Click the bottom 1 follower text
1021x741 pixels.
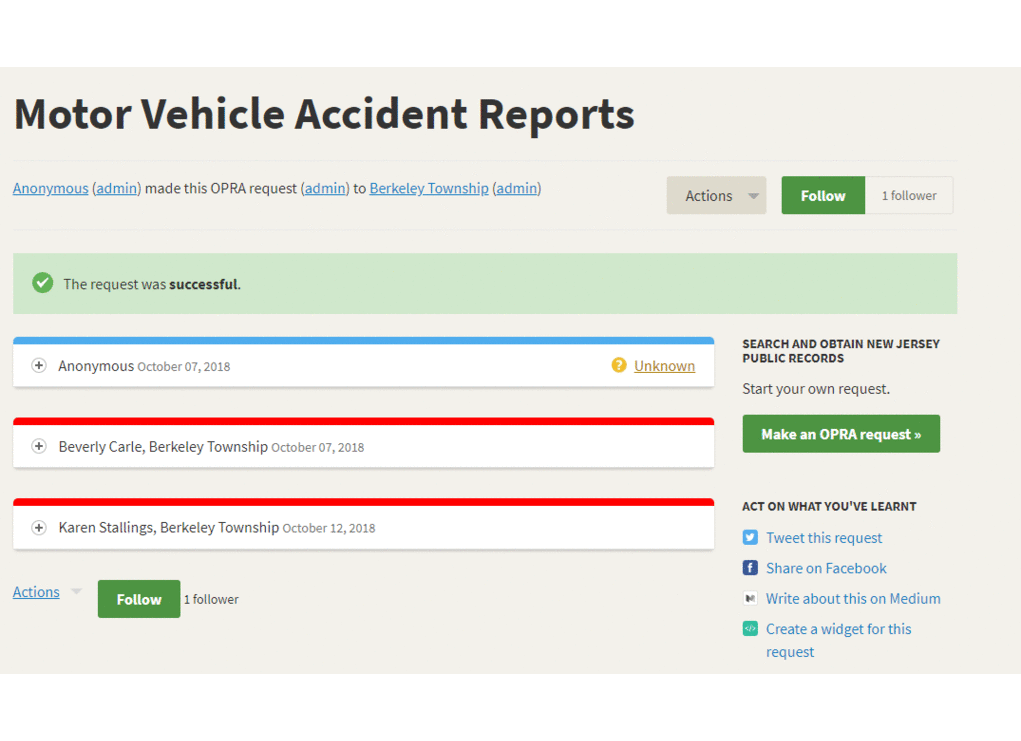211,599
